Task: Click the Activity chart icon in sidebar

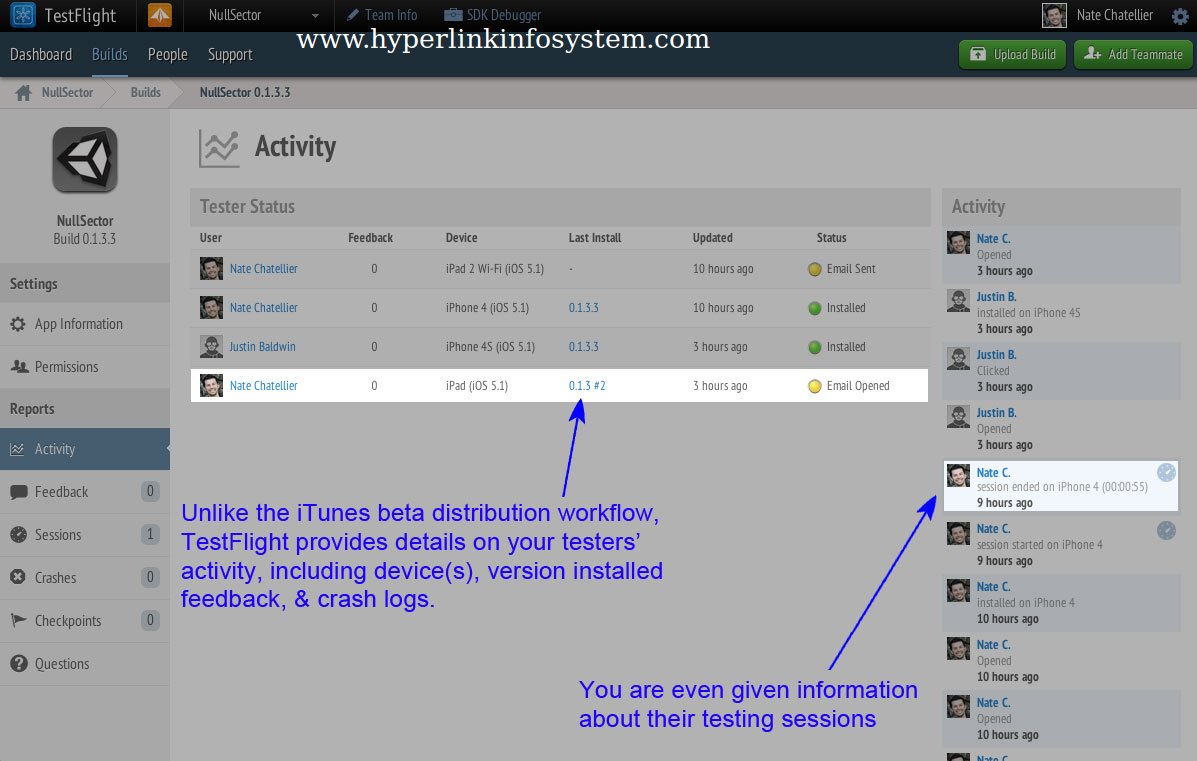Action: pyautogui.click(x=18, y=449)
